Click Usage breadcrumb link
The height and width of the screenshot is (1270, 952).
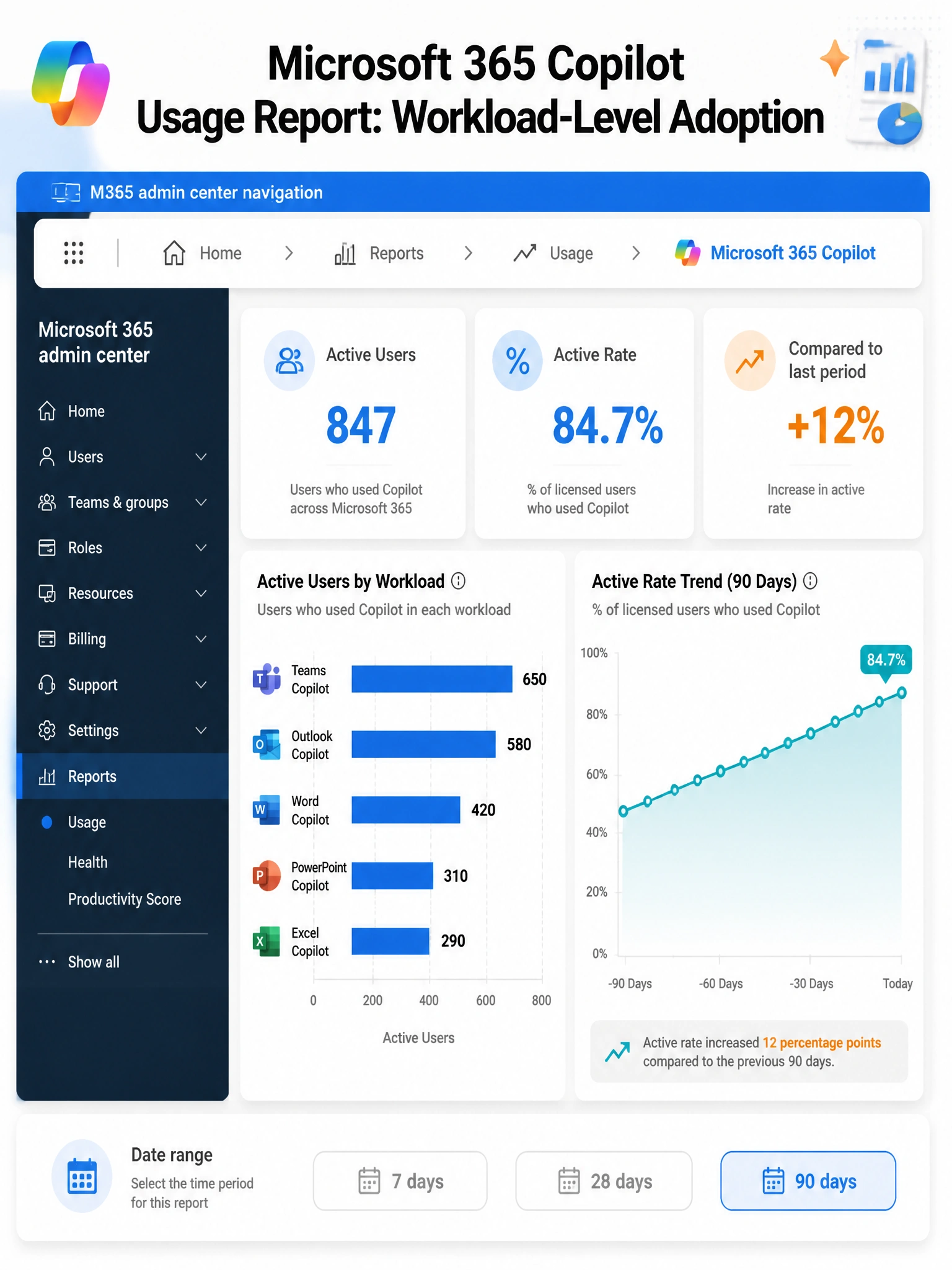(571, 253)
